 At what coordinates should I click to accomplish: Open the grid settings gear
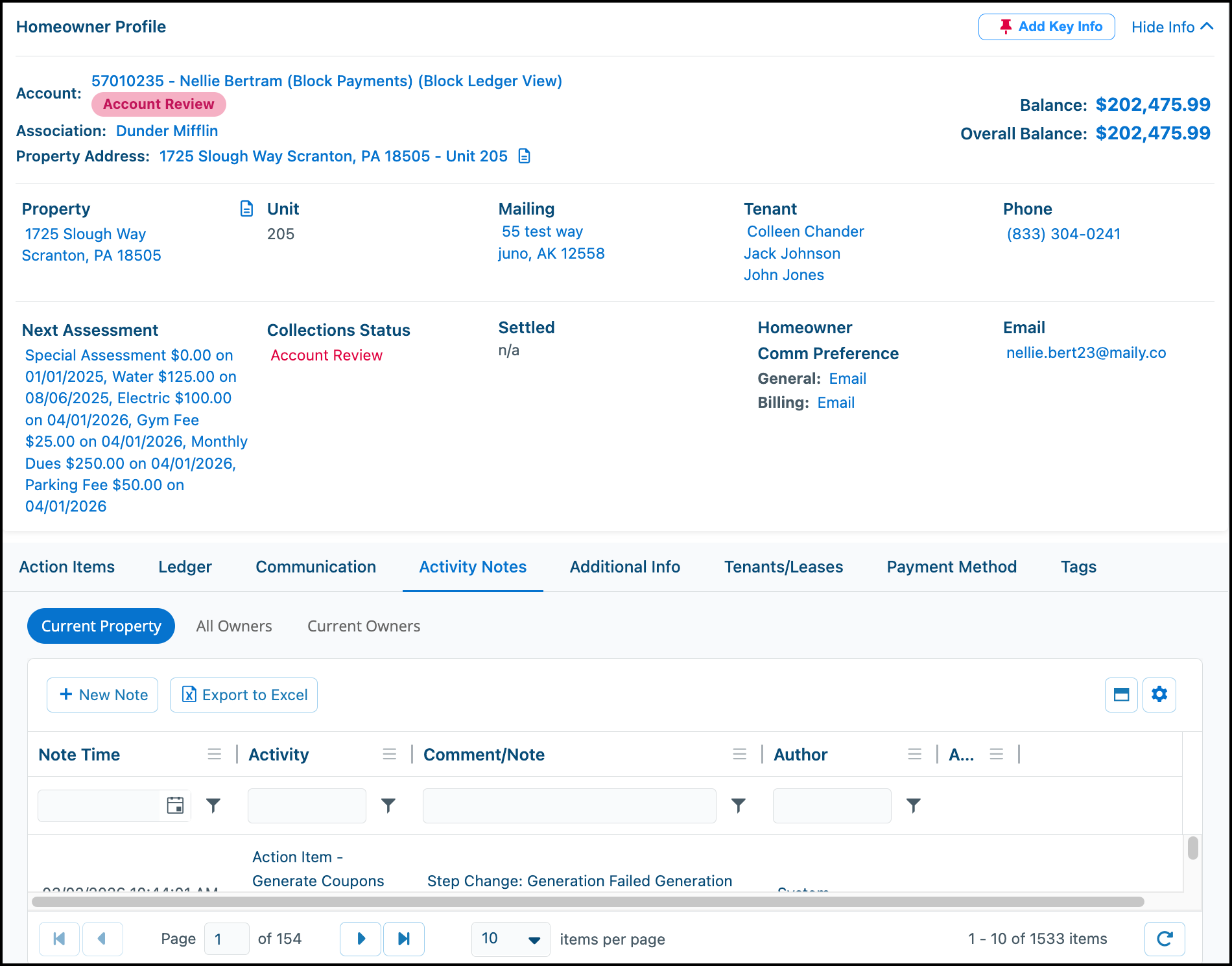click(x=1159, y=694)
